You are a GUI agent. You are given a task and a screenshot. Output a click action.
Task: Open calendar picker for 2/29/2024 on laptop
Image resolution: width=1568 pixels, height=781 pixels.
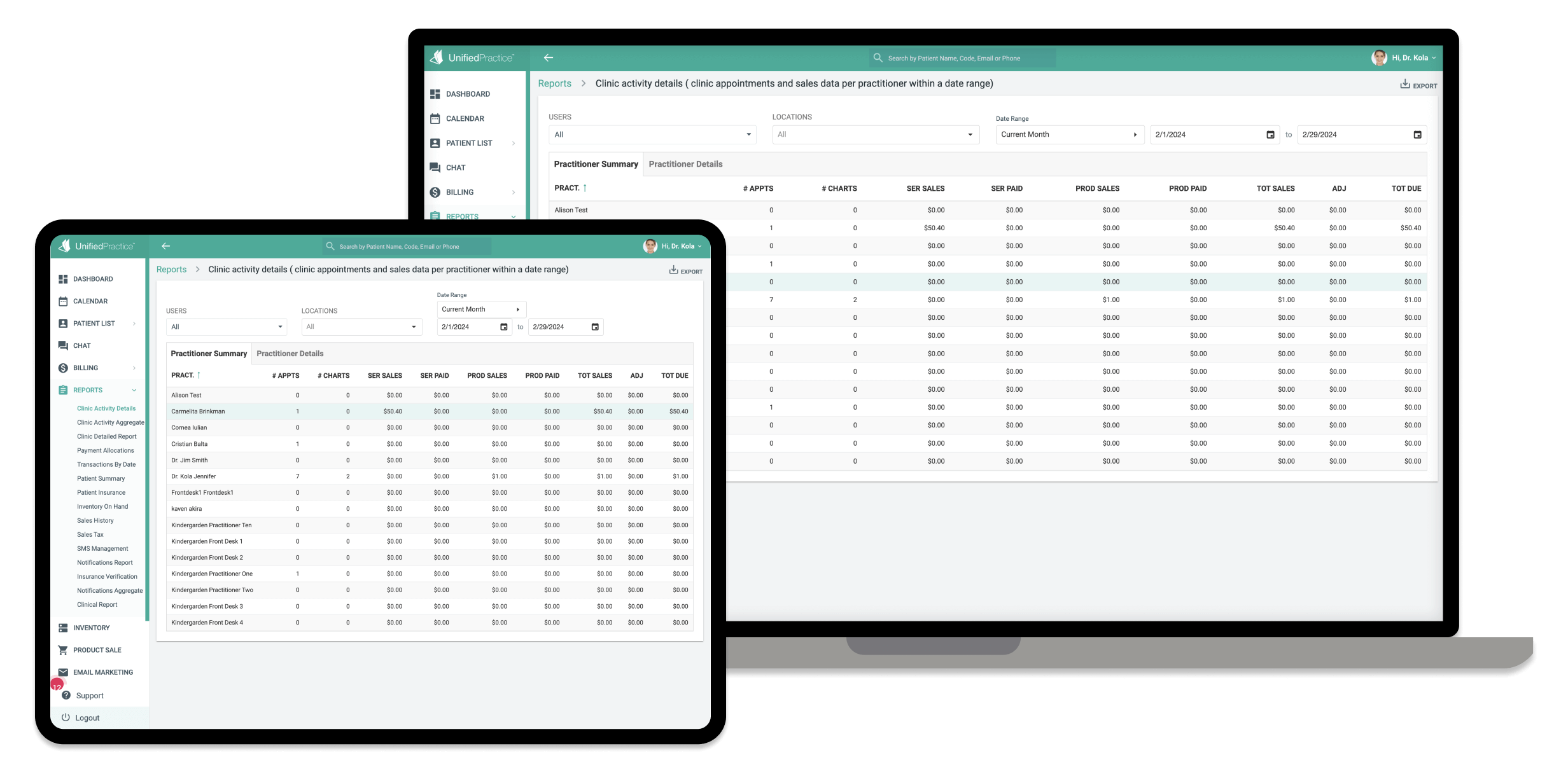pyautogui.click(x=1417, y=135)
